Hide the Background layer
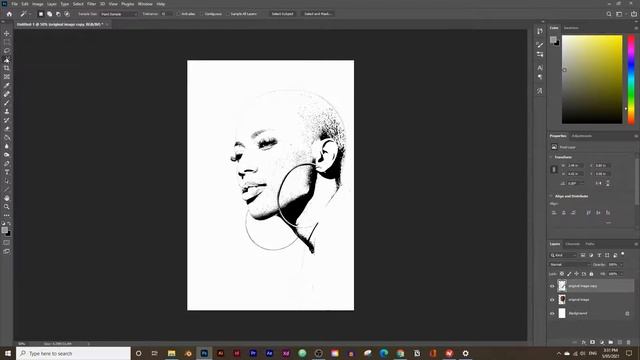Viewport: 640px width, 360px height. point(552,313)
